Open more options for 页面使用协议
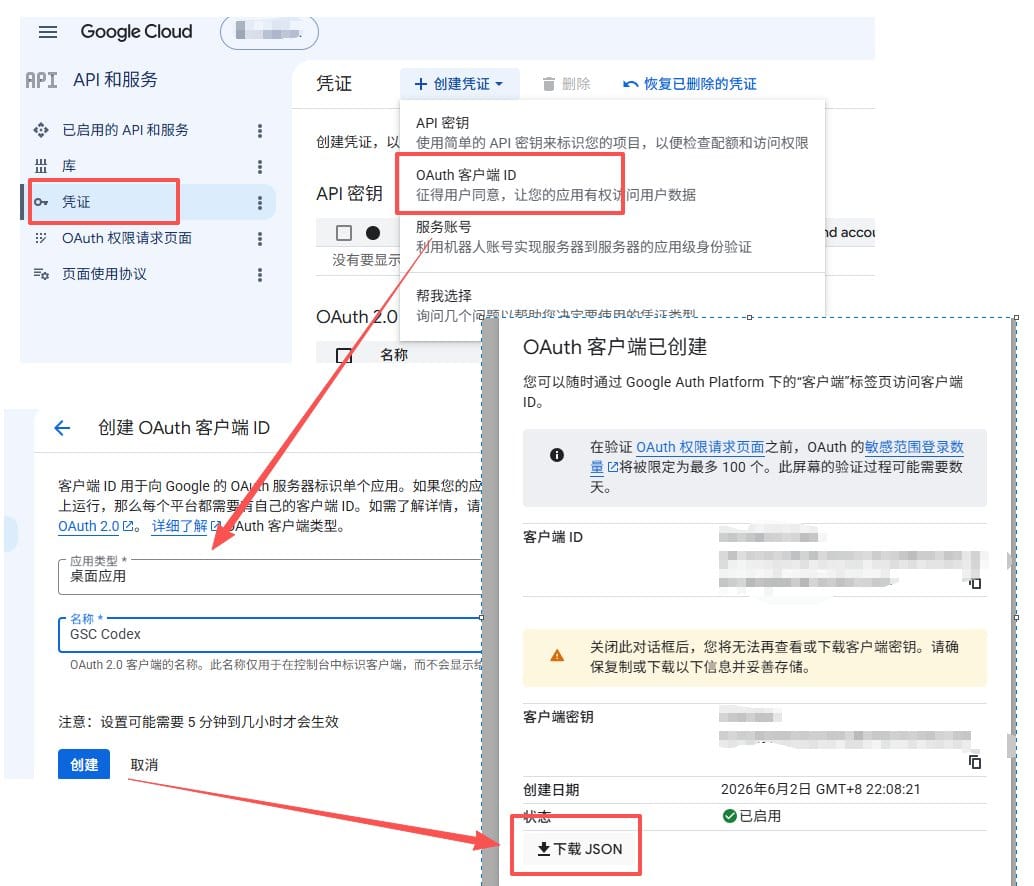This screenshot has width=1034, height=886. tap(260, 274)
